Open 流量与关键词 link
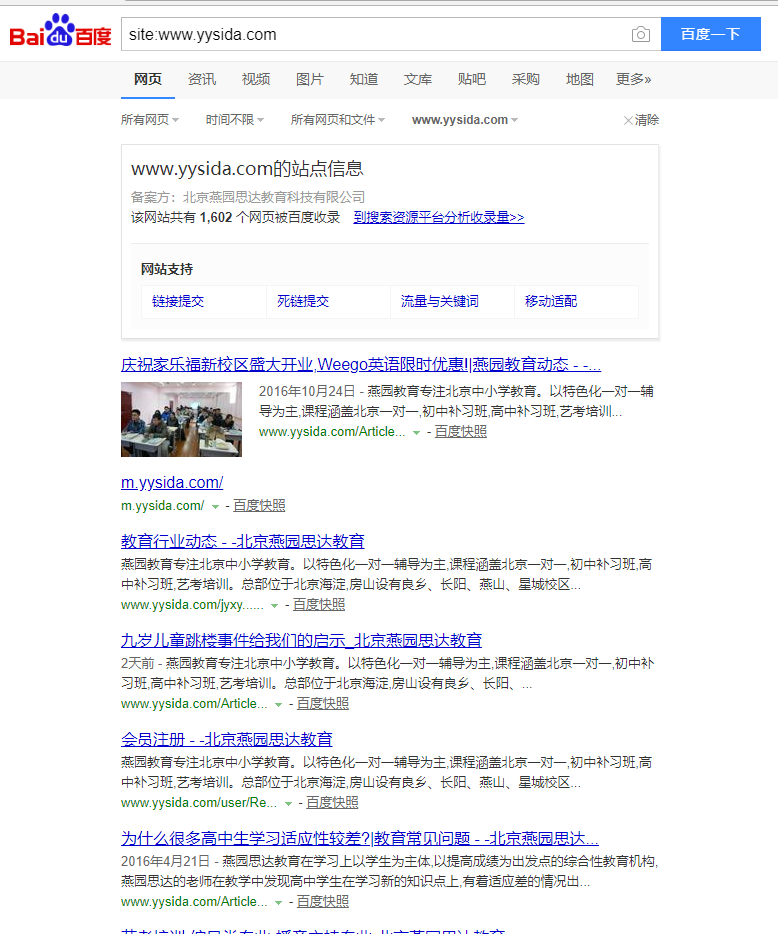The image size is (778, 934). (440, 301)
